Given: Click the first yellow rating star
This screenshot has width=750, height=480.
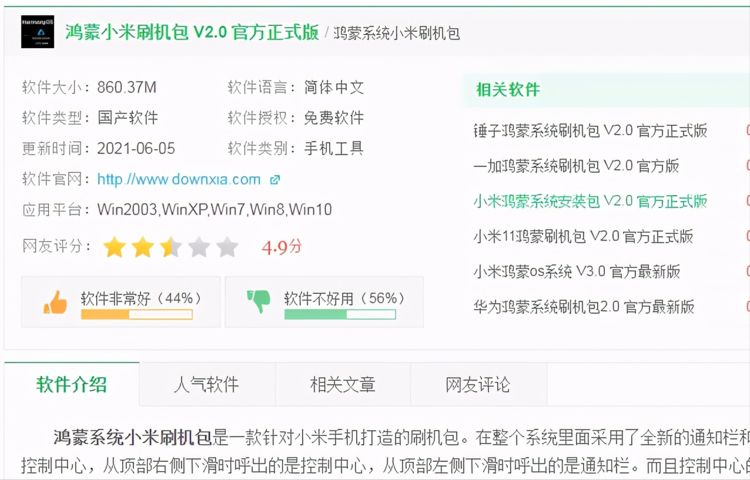Looking at the screenshot, I should tap(114, 247).
